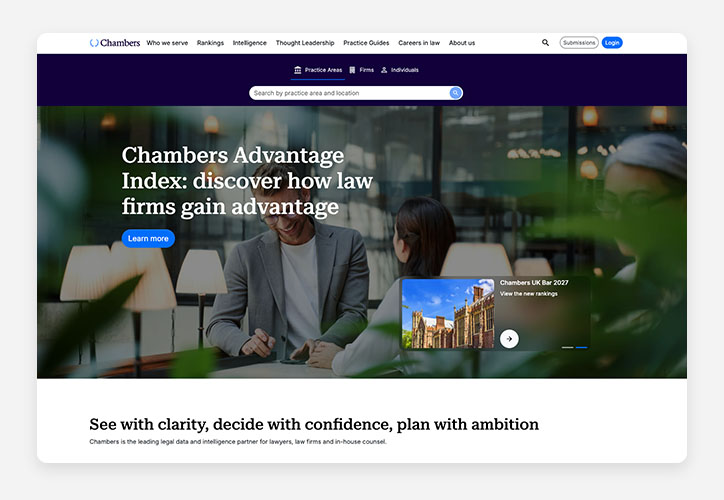Click the Chambers UK Bar 2027 title
The width and height of the screenshot is (724, 500).
[x=534, y=283]
